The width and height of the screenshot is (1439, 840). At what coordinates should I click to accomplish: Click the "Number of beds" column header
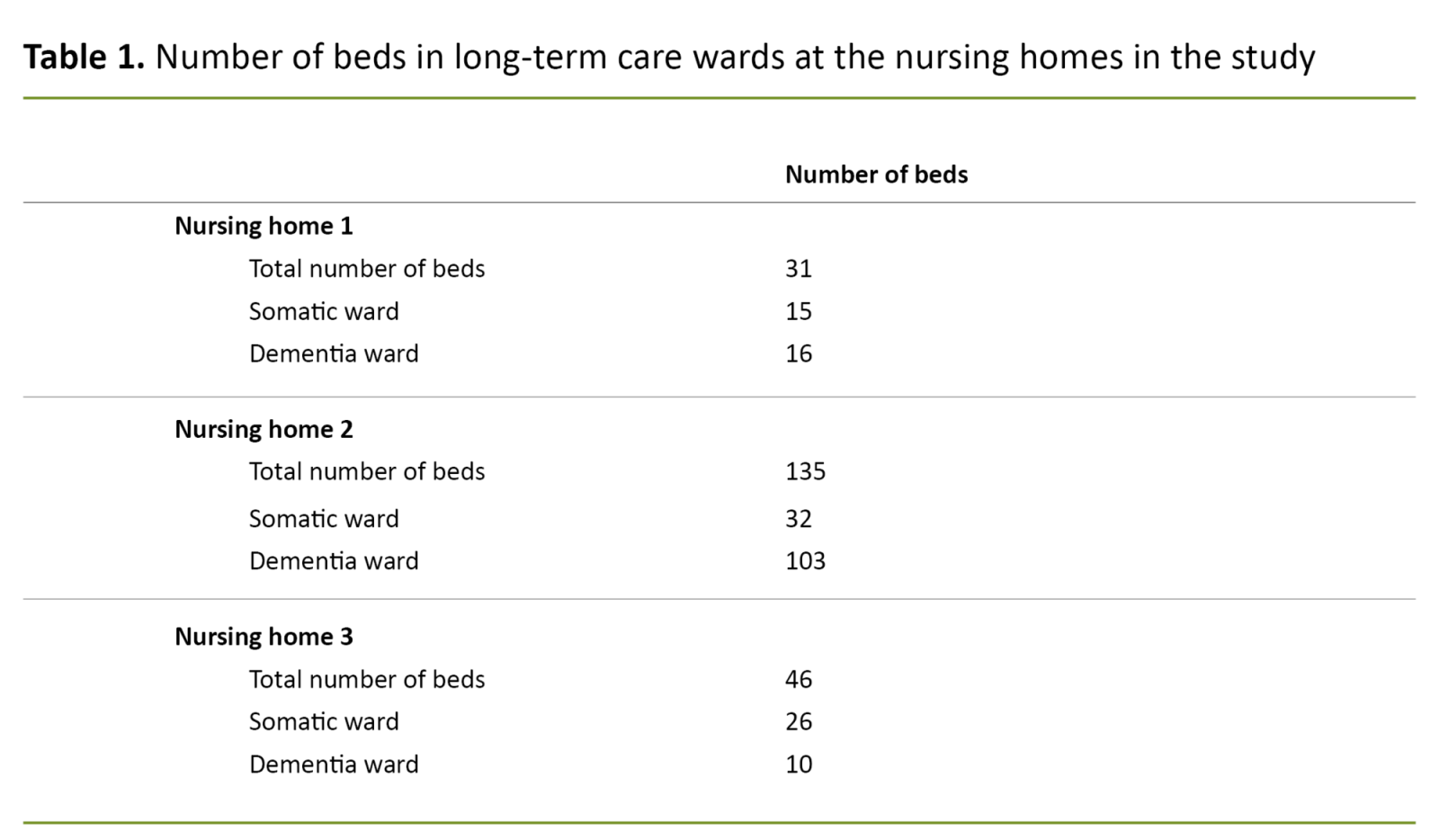click(x=876, y=174)
